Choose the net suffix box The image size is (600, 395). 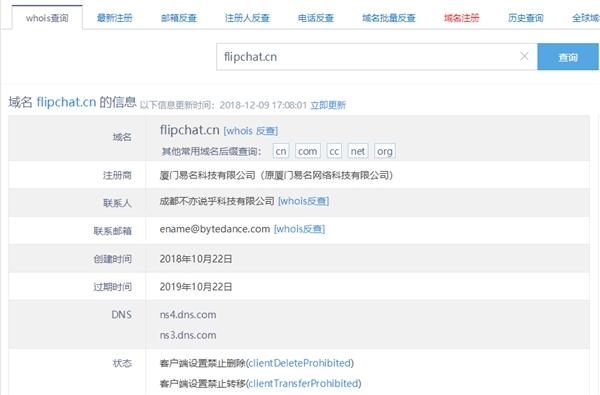[x=358, y=151]
